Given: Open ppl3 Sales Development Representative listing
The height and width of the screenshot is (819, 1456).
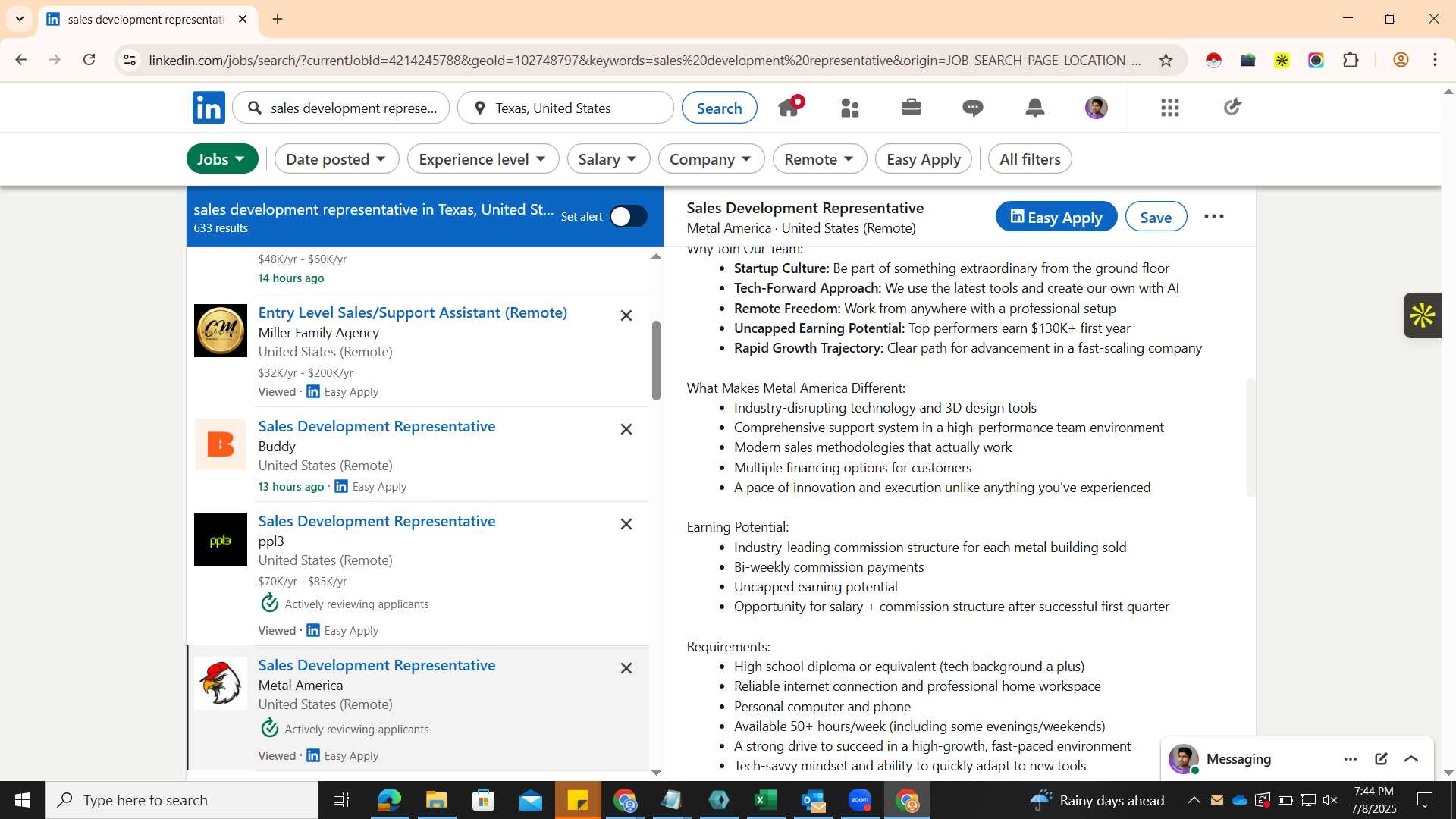Looking at the screenshot, I should [377, 521].
